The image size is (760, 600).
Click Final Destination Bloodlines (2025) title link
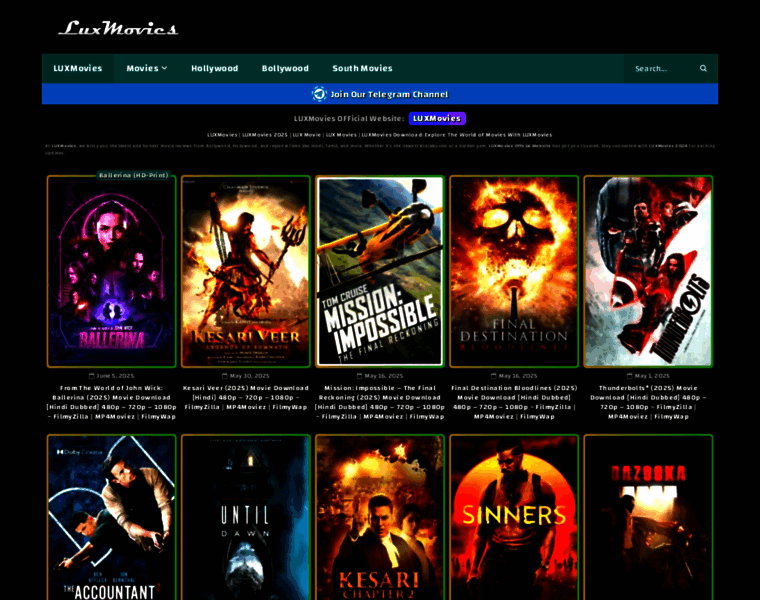tap(514, 402)
